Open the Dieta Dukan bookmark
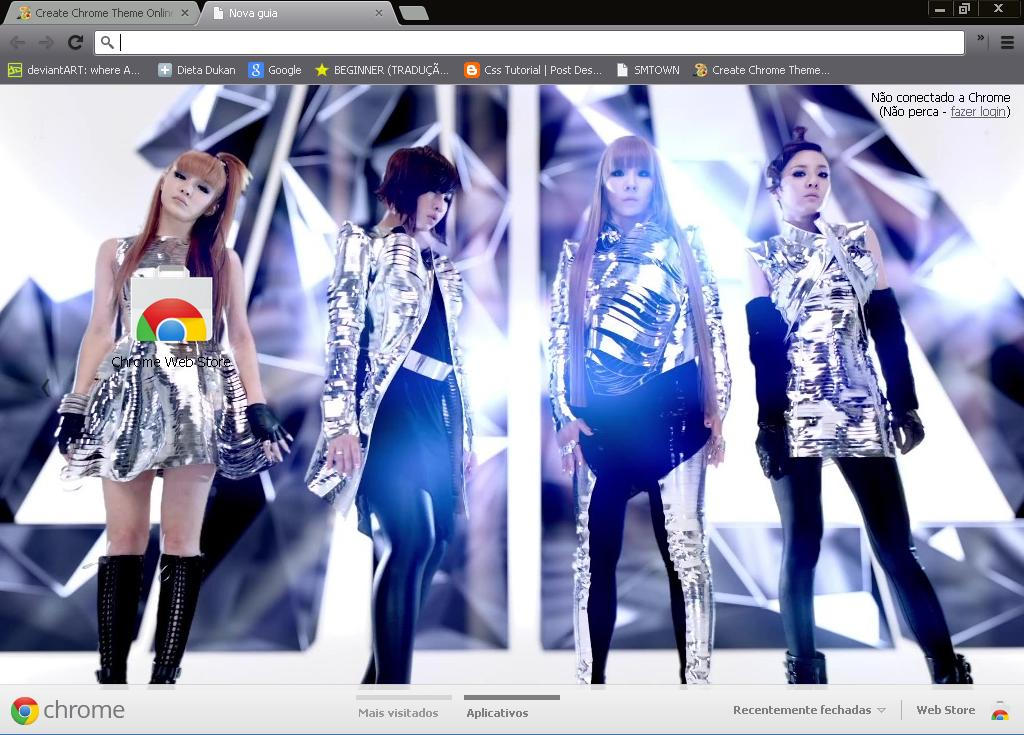Screen dimensions: 1024x735 click(195, 70)
